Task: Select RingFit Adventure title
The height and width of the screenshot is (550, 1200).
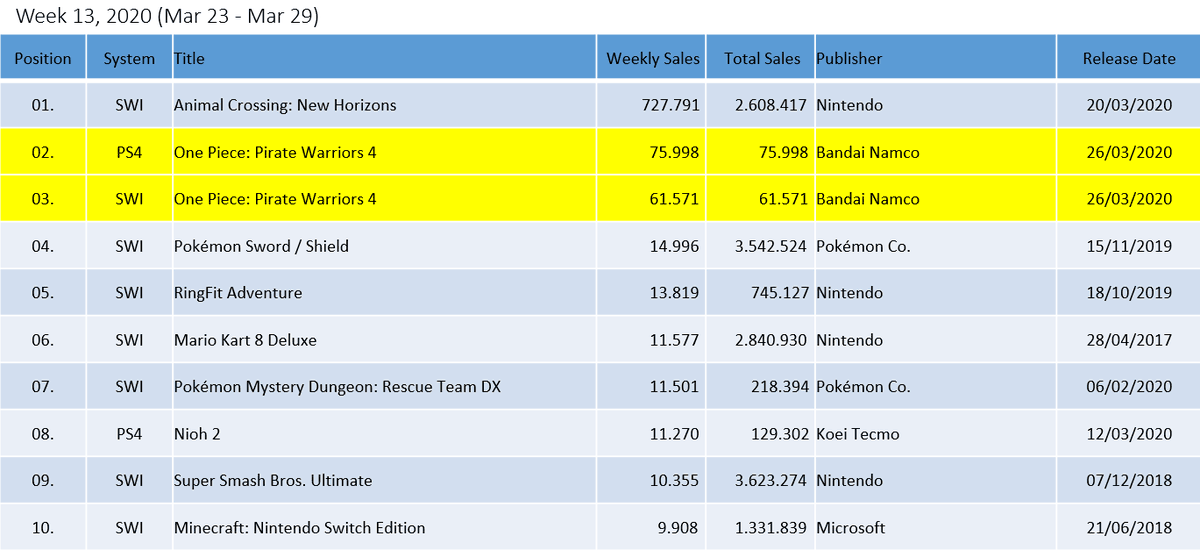Action: [x=238, y=293]
